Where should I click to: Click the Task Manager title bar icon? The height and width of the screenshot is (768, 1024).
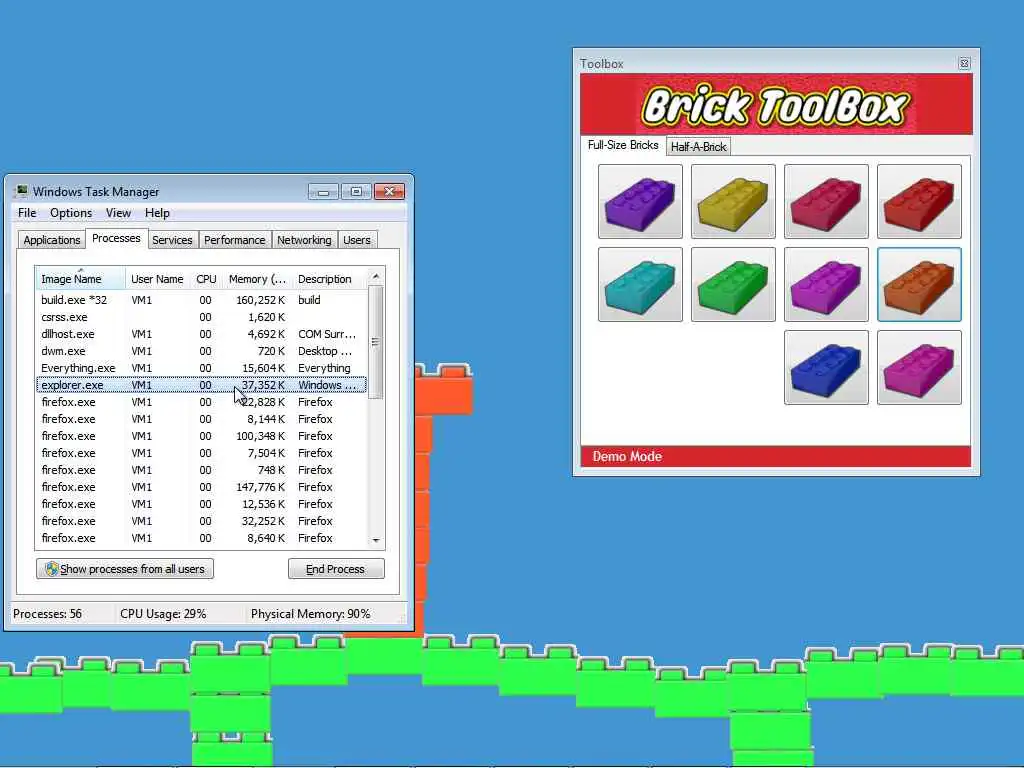(22, 191)
